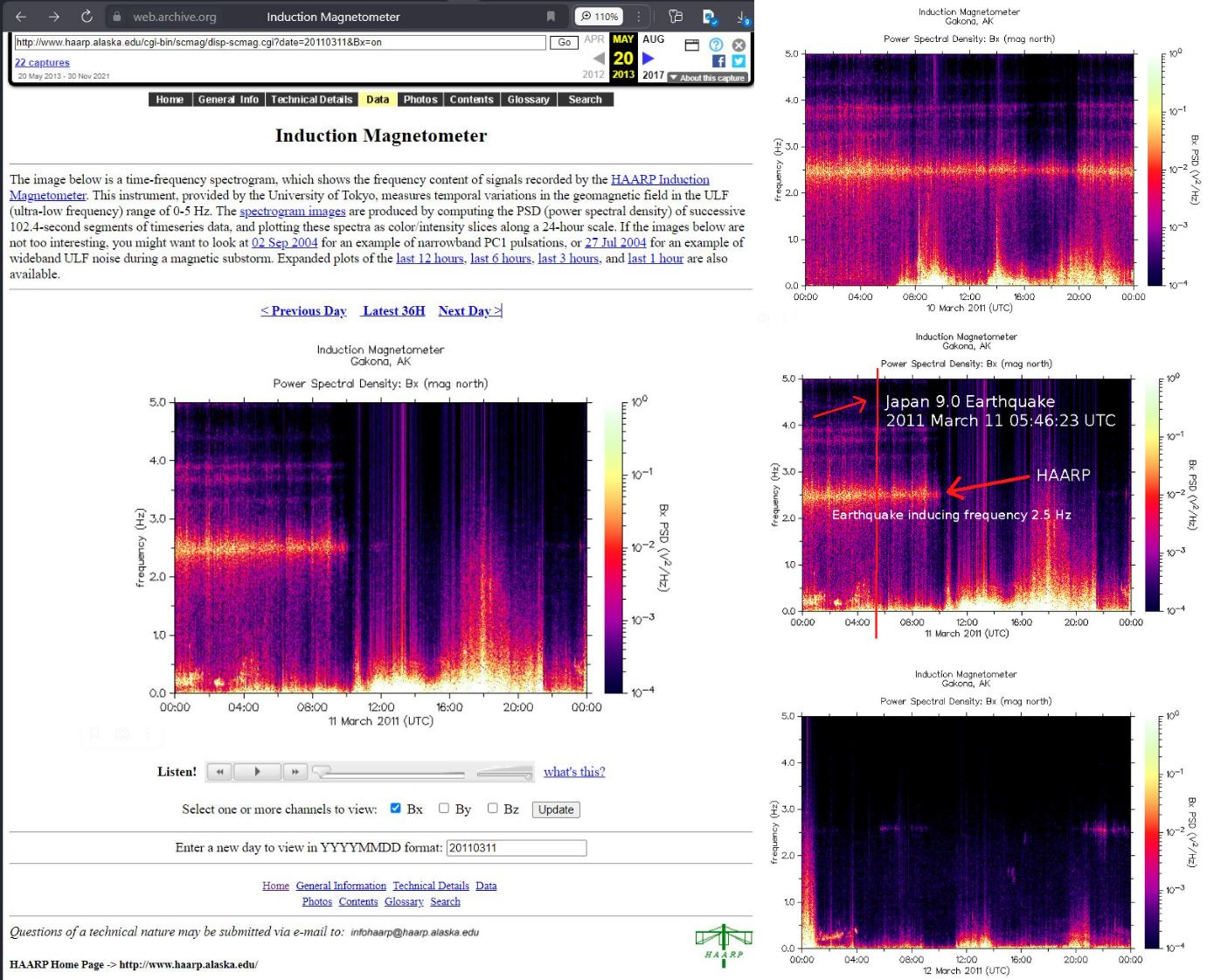Open the what's this? link
The image size is (1214, 980).
574,771
